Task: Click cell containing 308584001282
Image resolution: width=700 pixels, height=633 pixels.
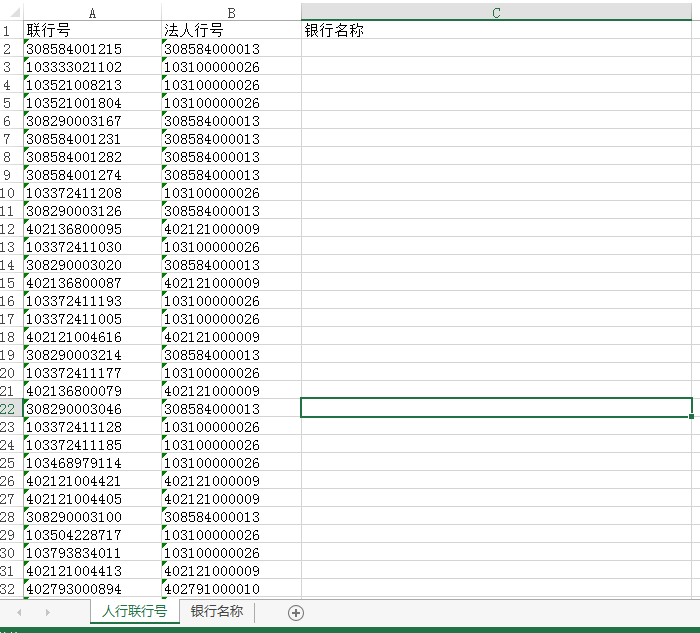Action: (92, 157)
